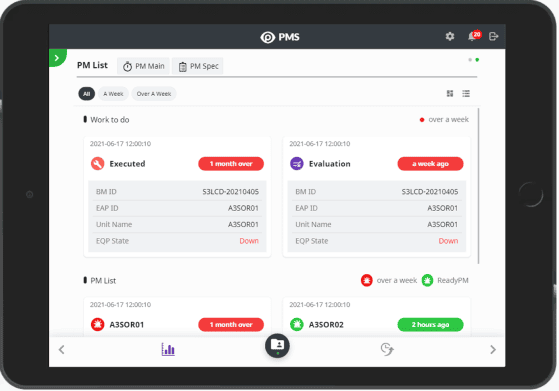Click the over a week legend alarm icon
The height and width of the screenshot is (391, 559).
[x=366, y=281]
